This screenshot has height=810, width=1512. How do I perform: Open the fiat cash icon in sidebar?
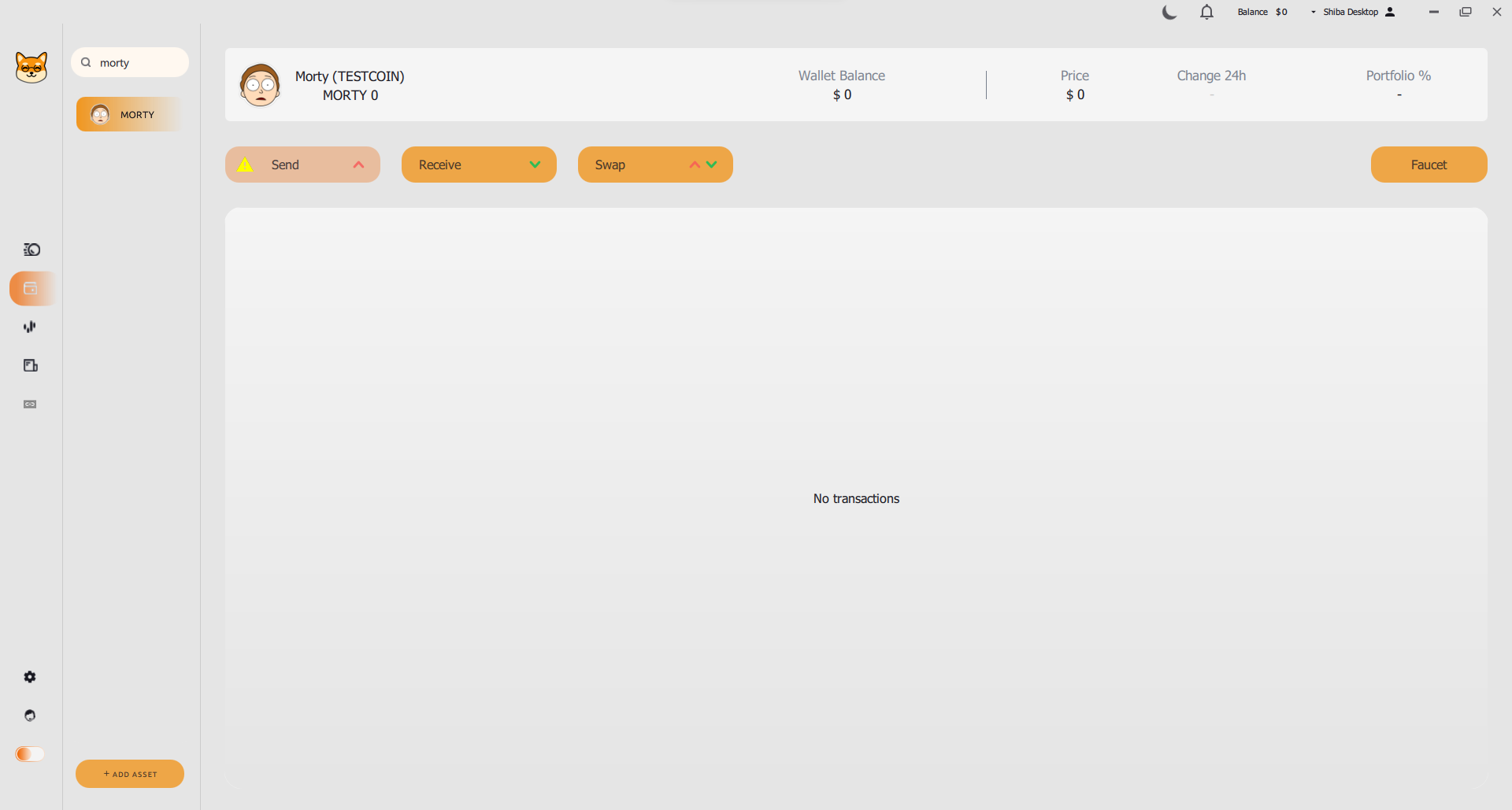click(30, 404)
